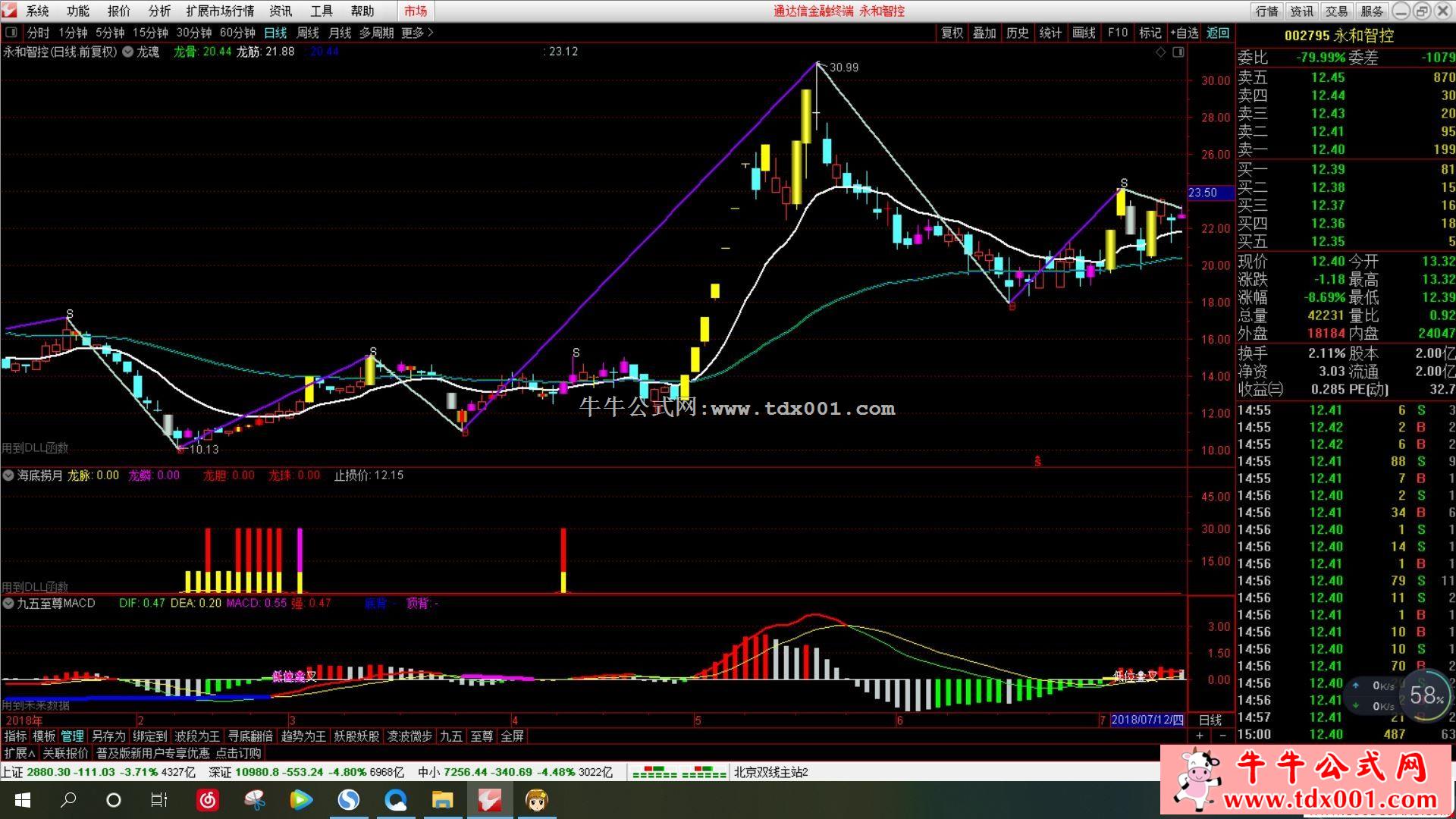Click the 全屏 fullscreen tab
The width and height of the screenshot is (1456, 819).
pos(513,736)
